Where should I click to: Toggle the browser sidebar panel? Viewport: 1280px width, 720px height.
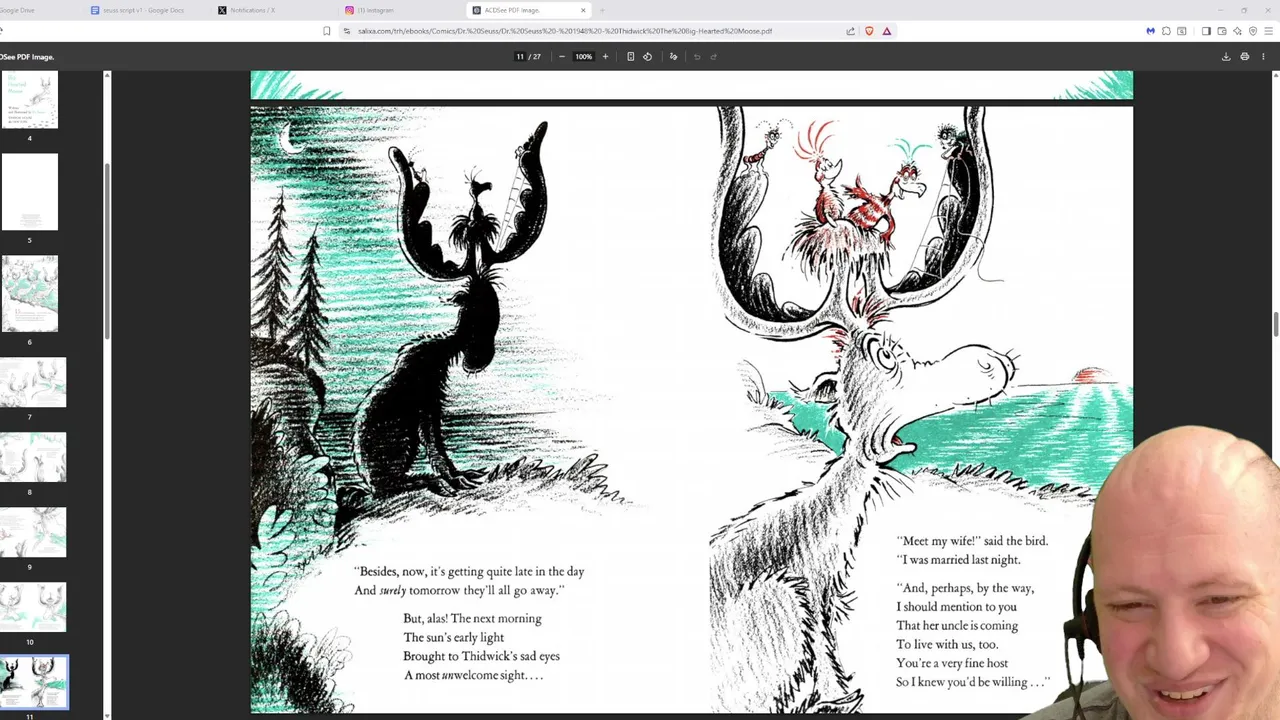coord(1206,31)
